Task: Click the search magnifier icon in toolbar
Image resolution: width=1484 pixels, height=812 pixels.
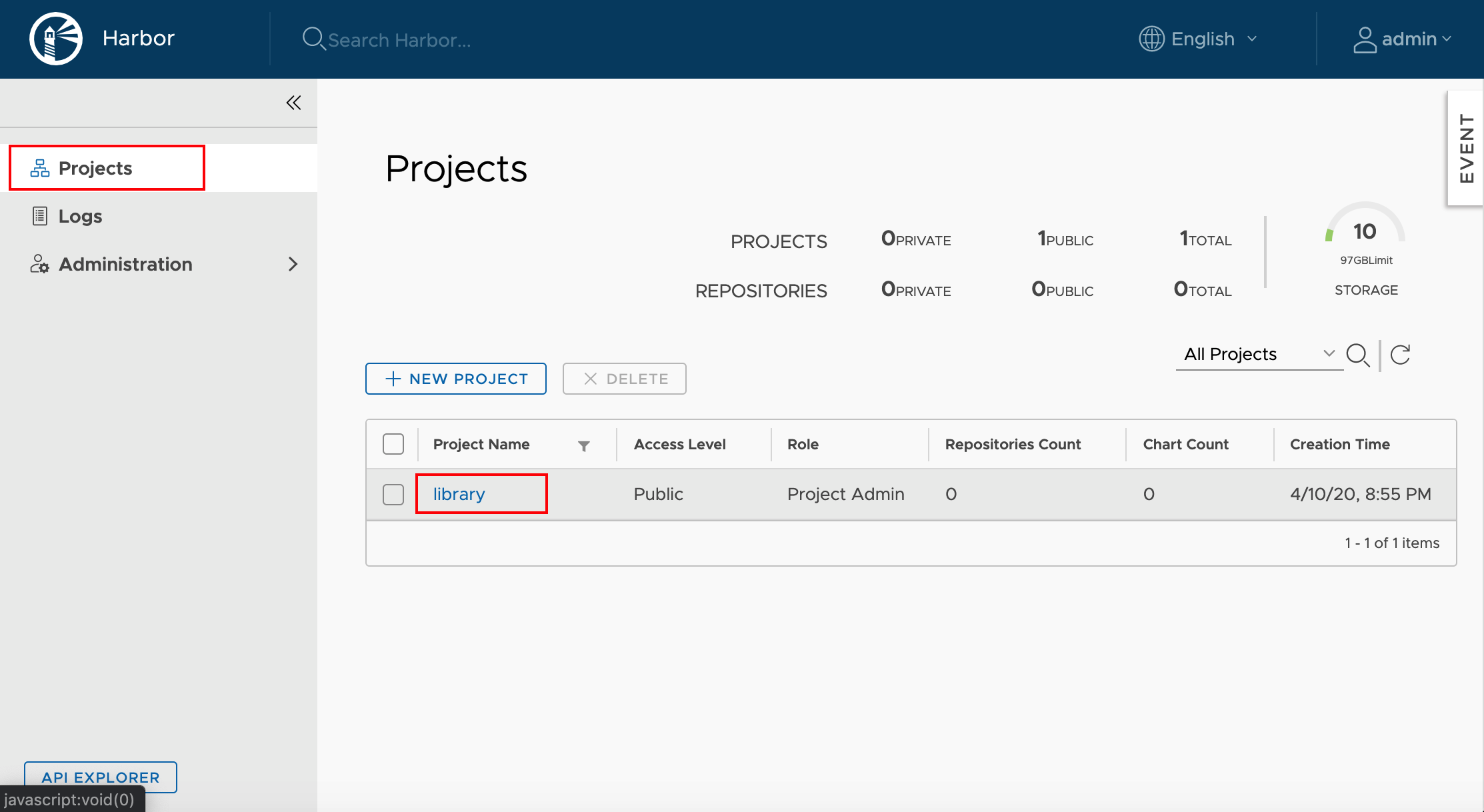Action: click(x=1360, y=354)
